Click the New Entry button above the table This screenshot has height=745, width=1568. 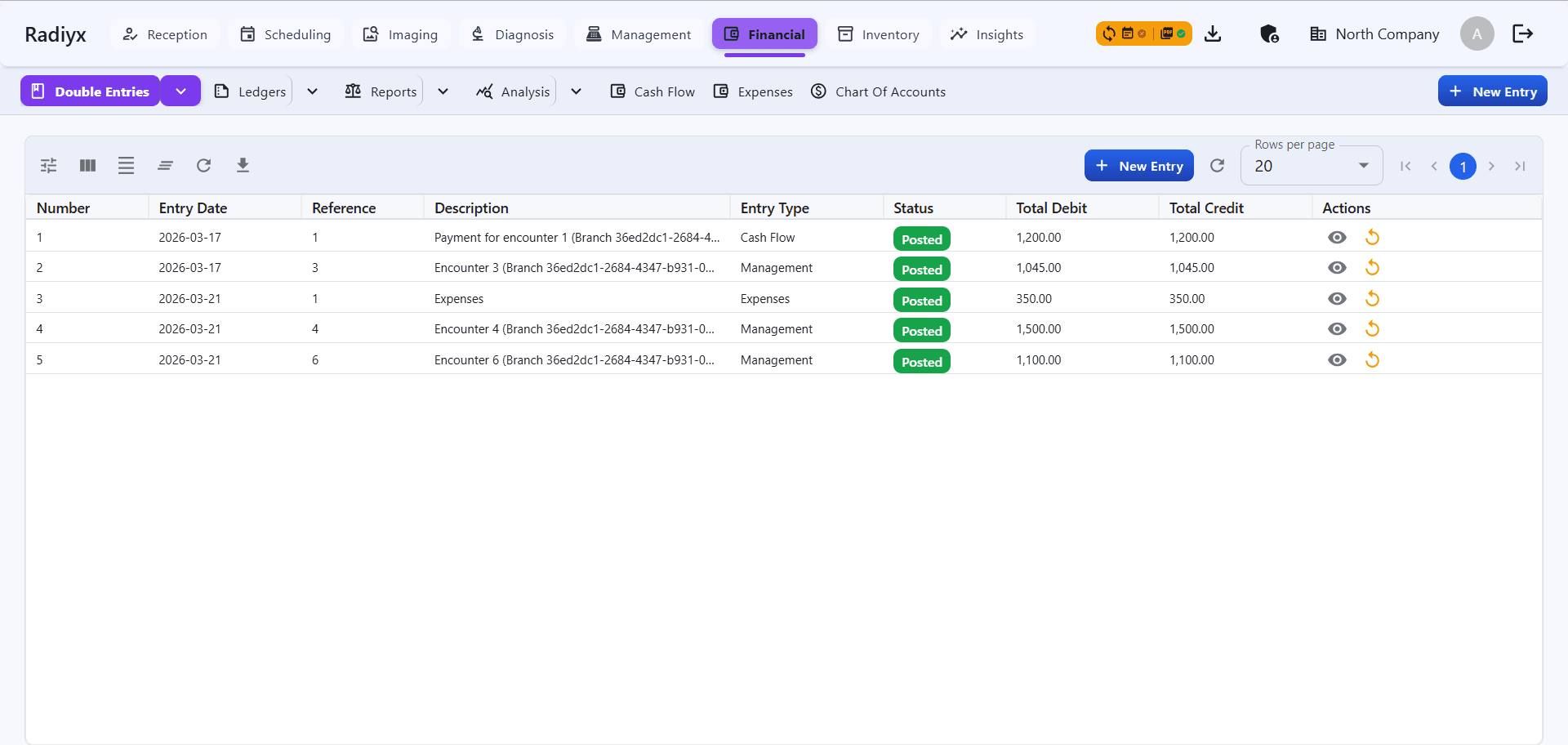(1138, 165)
